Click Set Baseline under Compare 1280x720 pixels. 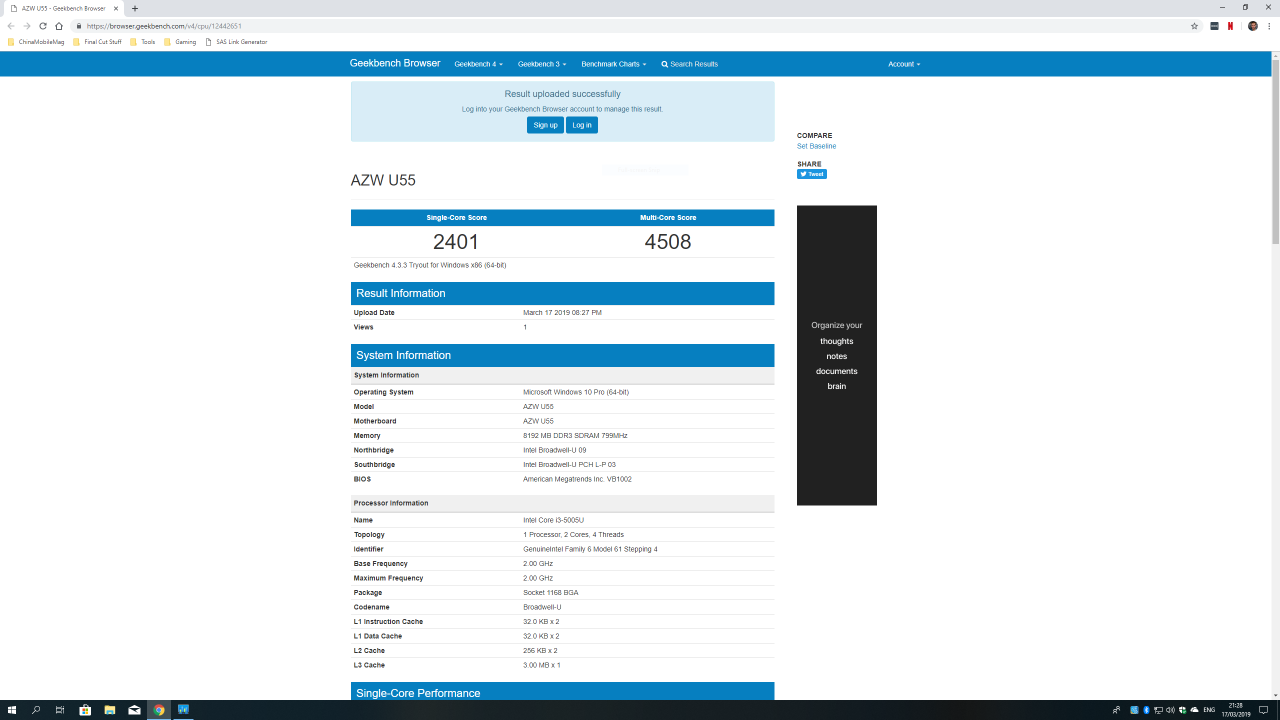point(816,146)
